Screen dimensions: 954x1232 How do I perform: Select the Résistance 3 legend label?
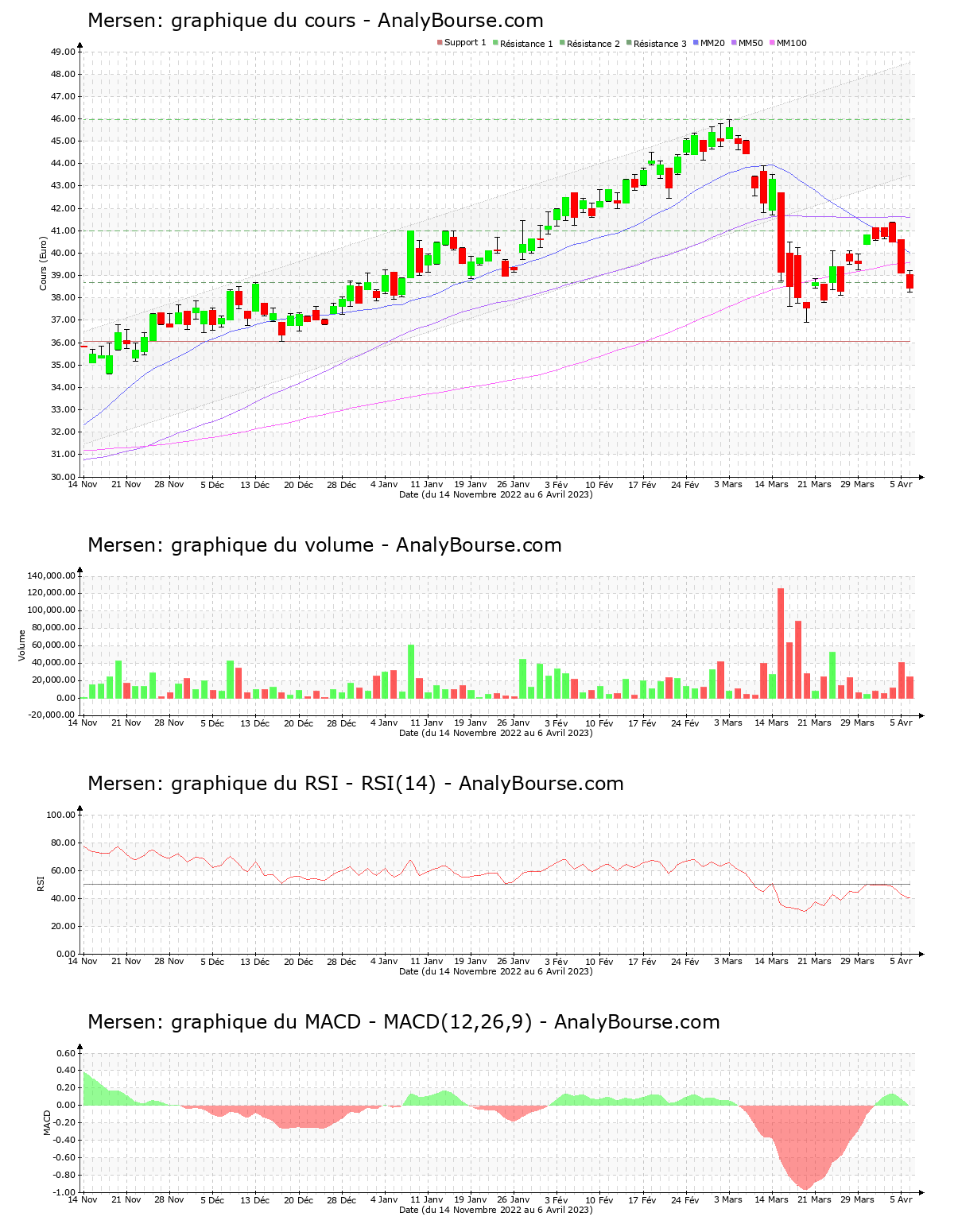(660, 44)
